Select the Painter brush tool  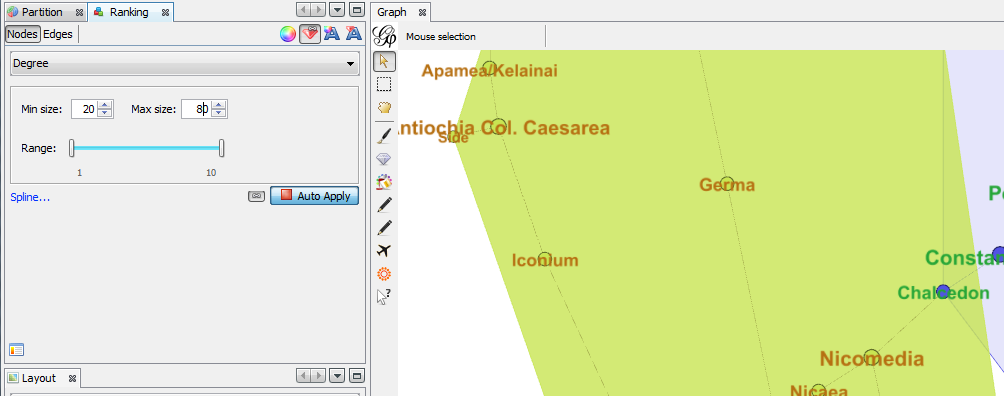click(x=384, y=136)
